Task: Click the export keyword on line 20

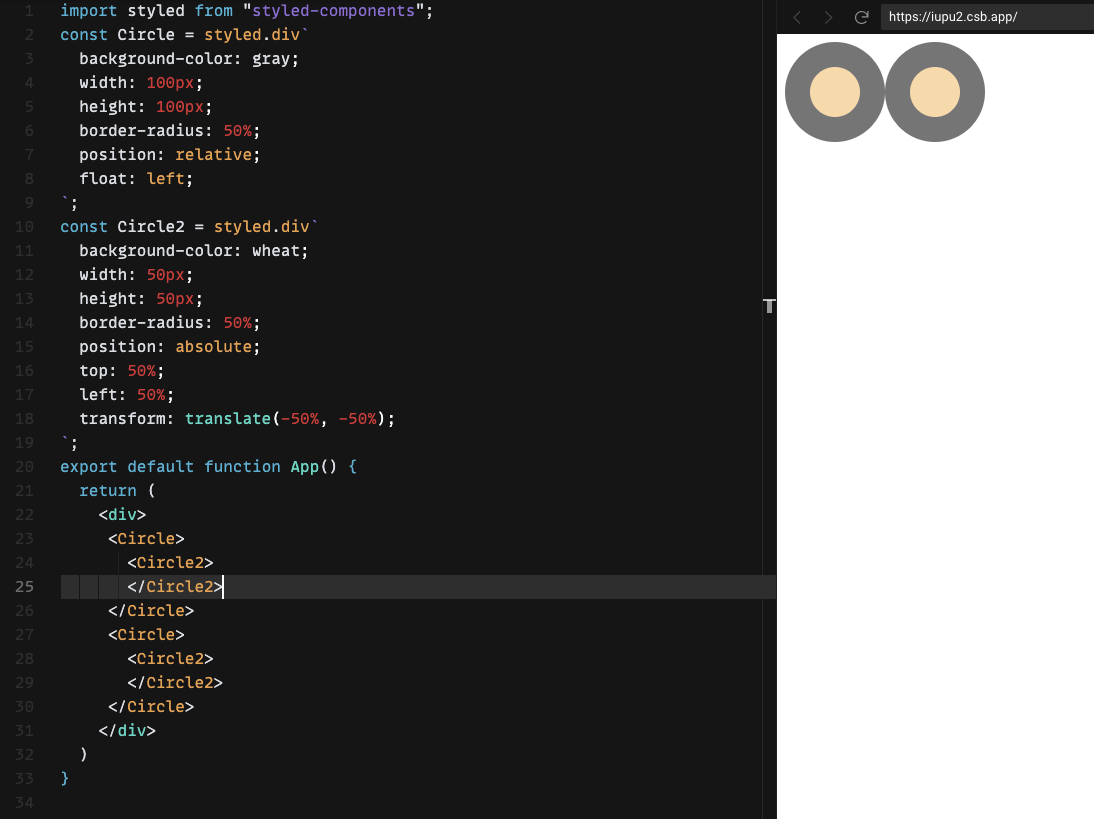Action: point(88,466)
